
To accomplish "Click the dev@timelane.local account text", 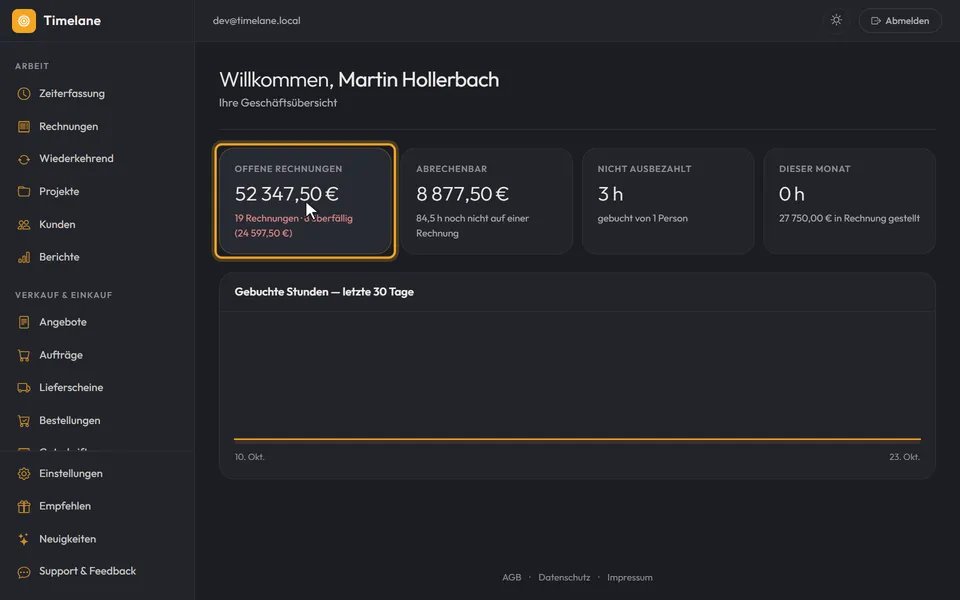I will (257, 21).
